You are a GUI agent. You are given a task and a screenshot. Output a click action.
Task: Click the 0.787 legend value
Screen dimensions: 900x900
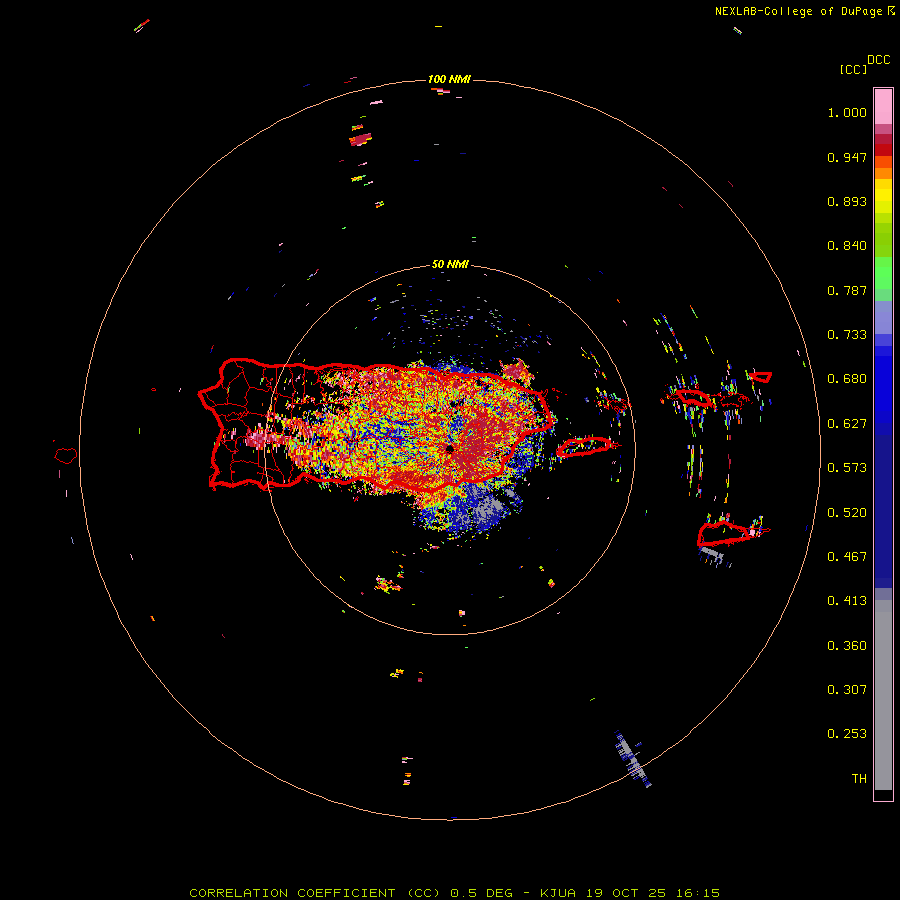click(847, 290)
